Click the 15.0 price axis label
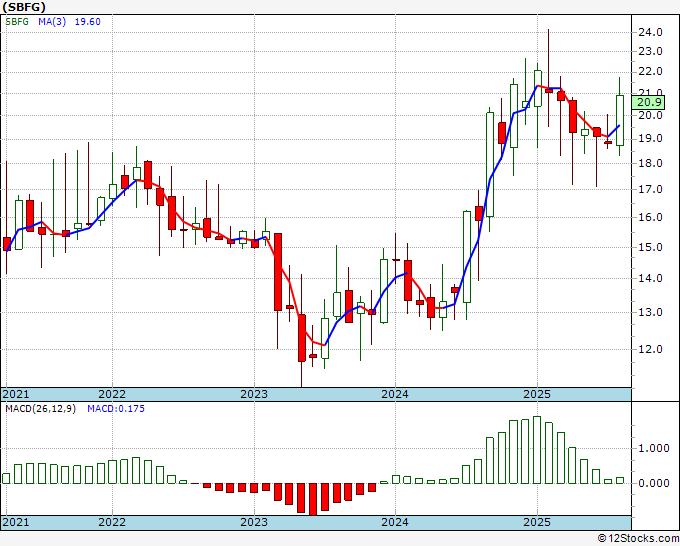Viewport: 680px width, 546px height. [650, 247]
